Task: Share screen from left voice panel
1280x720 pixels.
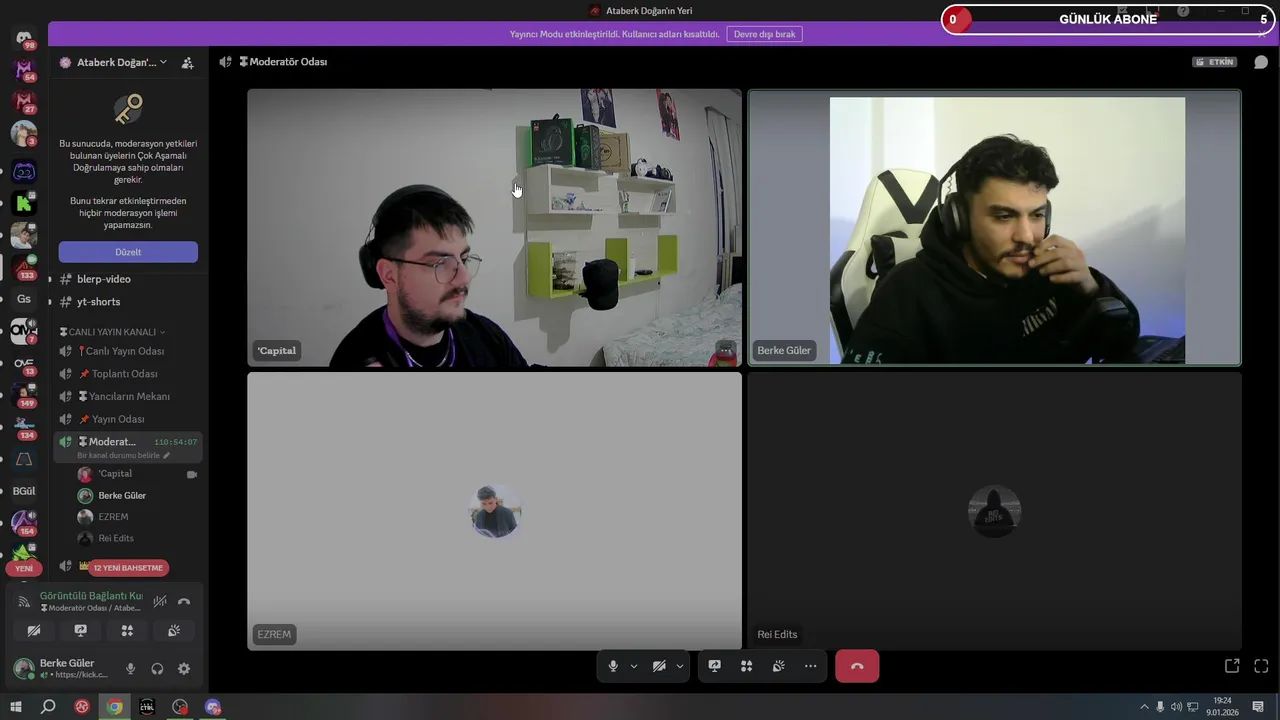Action: tap(80, 631)
